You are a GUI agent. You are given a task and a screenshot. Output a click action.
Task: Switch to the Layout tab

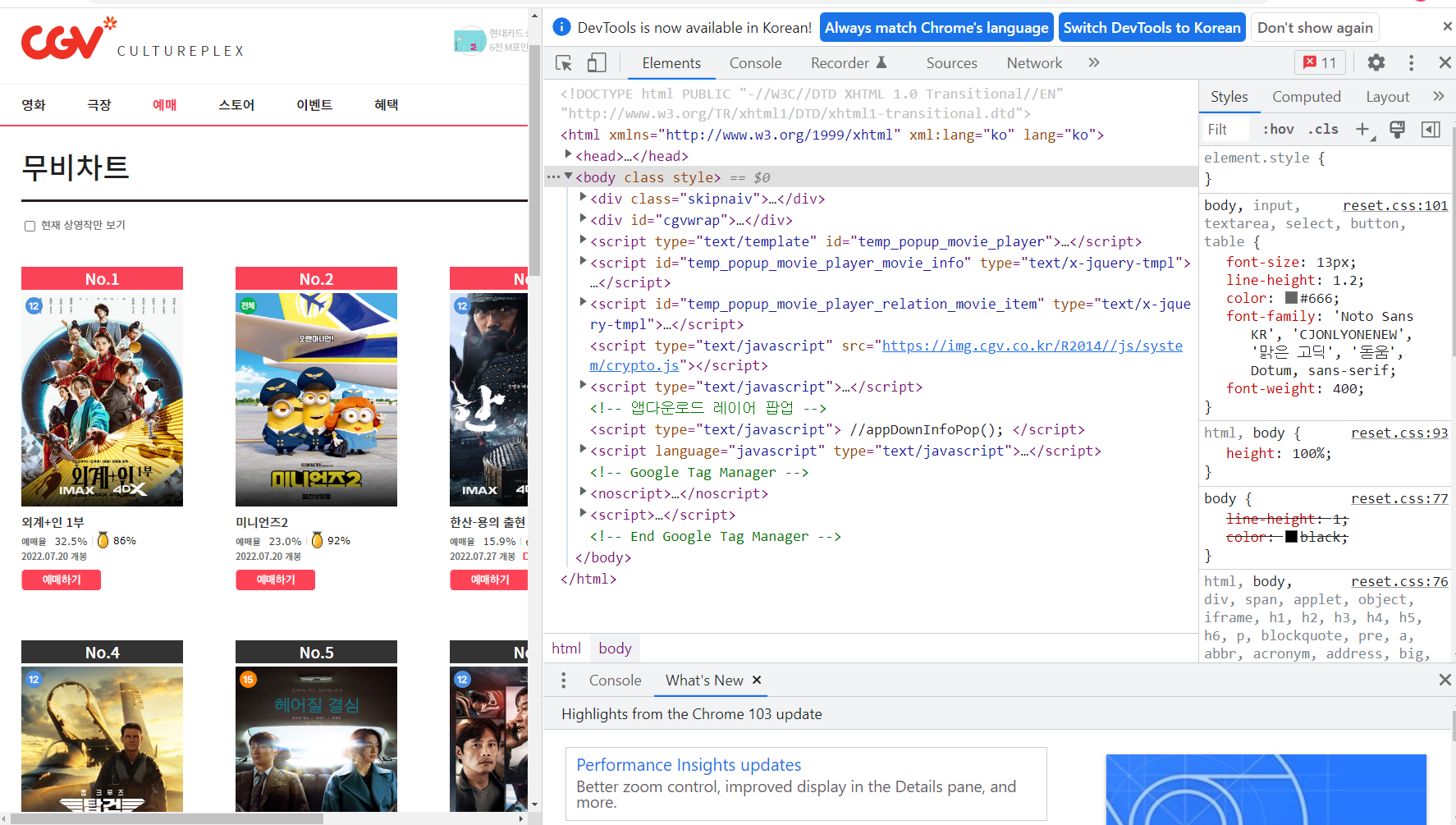click(x=1387, y=97)
